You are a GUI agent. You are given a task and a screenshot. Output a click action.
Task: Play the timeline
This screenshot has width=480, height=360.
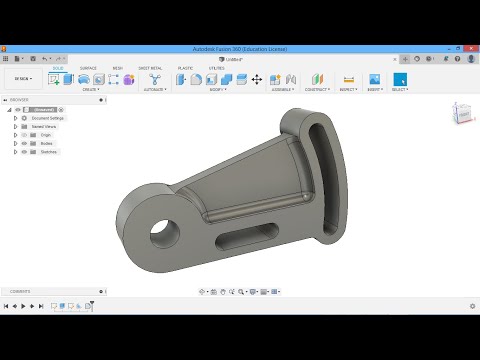point(23,306)
